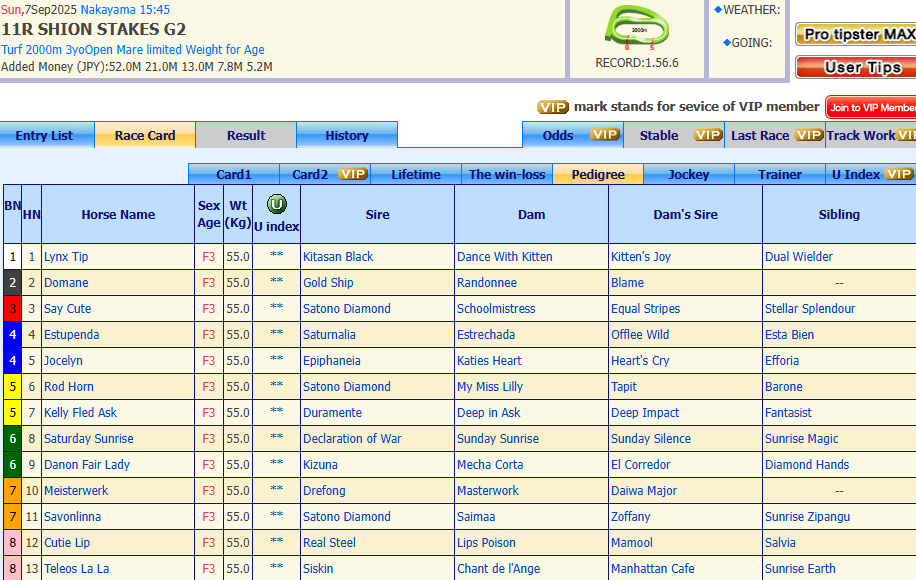Click the VIP badge on U Index tab
Image resolution: width=916 pixels, height=580 pixels.
tap(898, 174)
